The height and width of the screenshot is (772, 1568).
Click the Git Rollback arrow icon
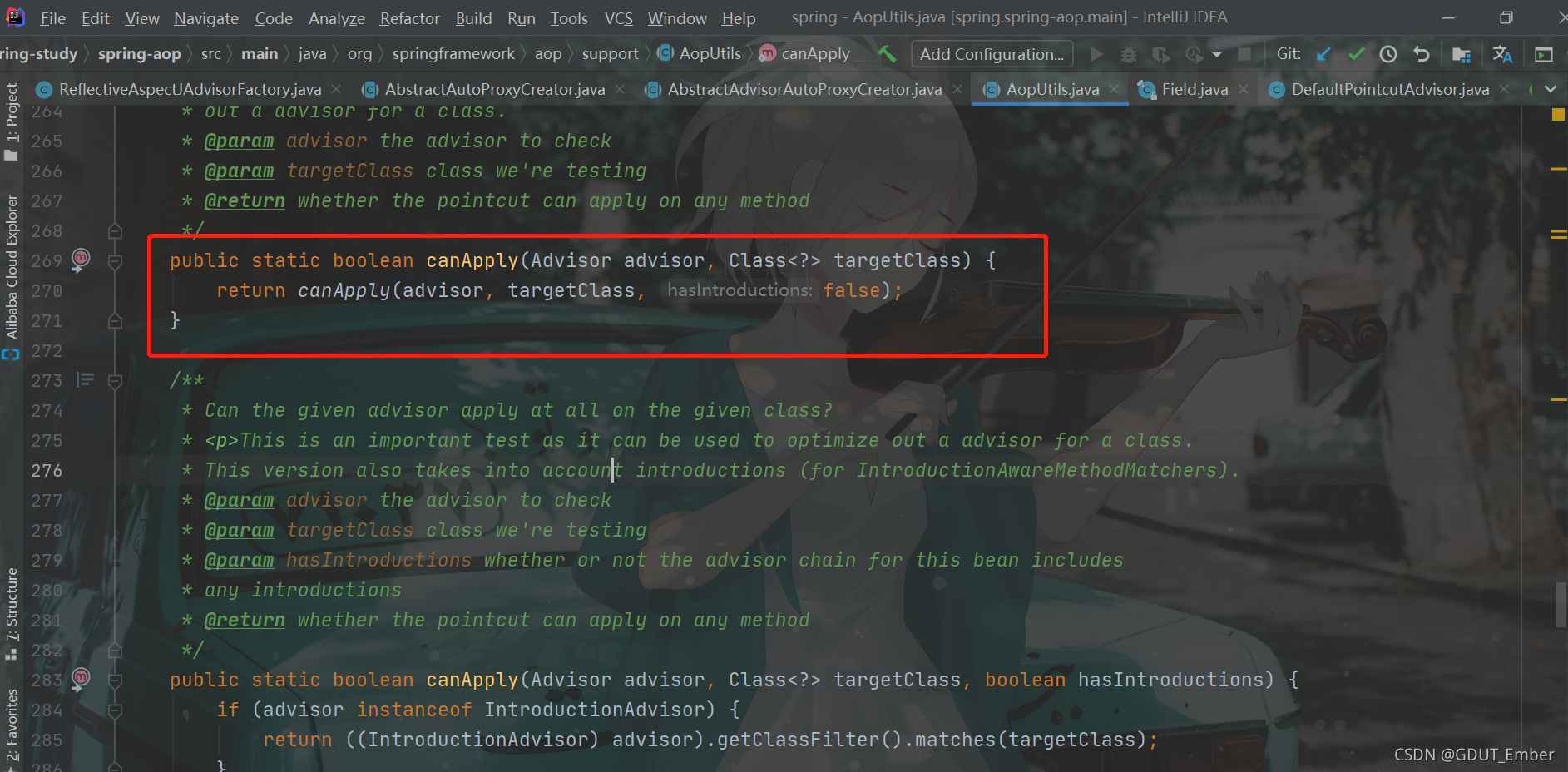tap(1422, 54)
